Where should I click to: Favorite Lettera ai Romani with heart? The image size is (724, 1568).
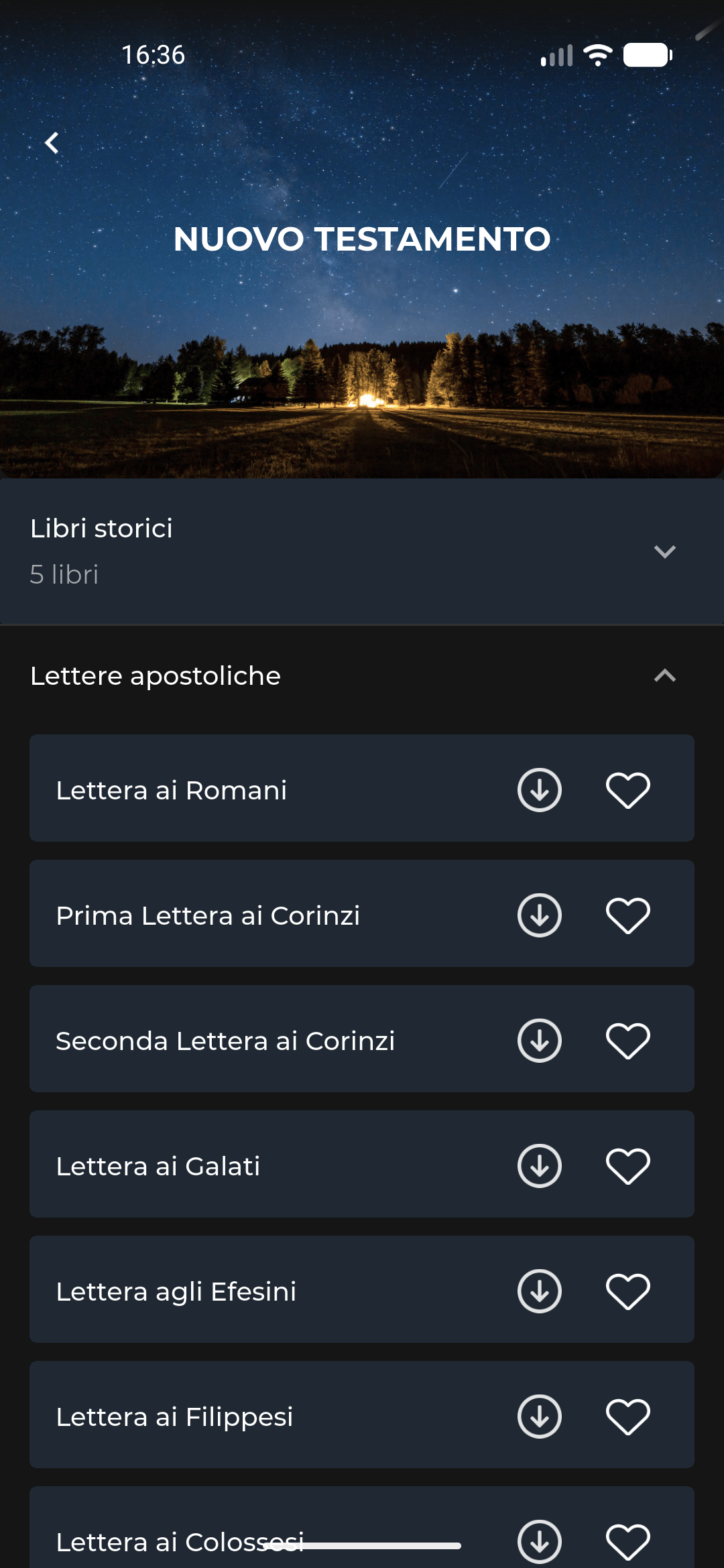(627, 790)
